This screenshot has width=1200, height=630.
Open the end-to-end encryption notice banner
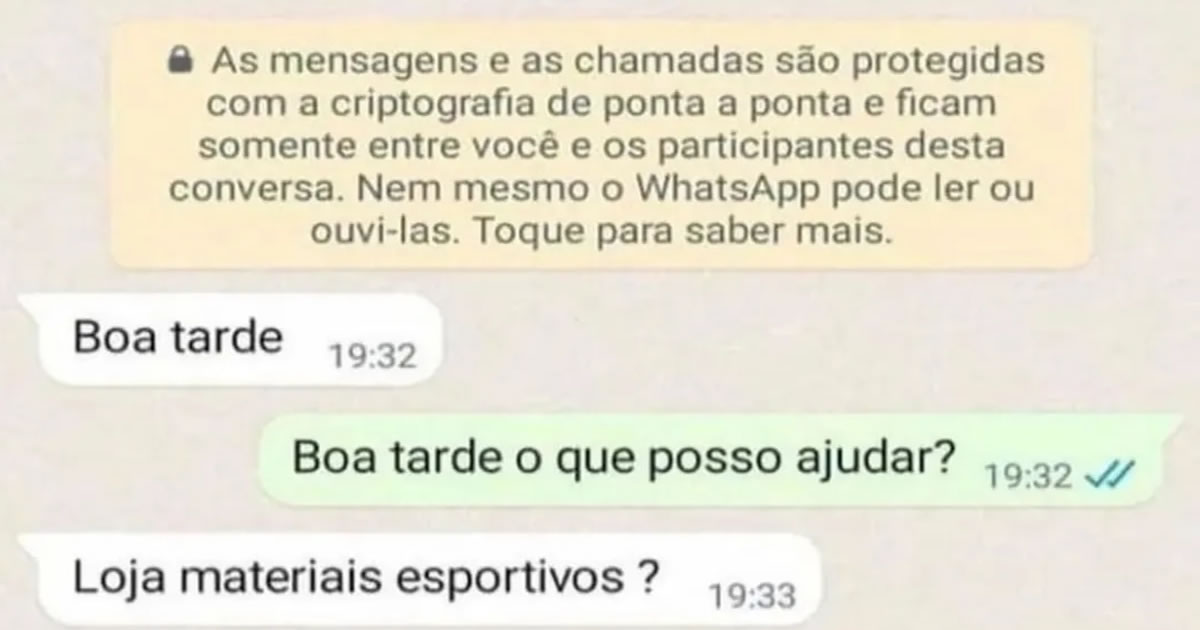pos(600,147)
